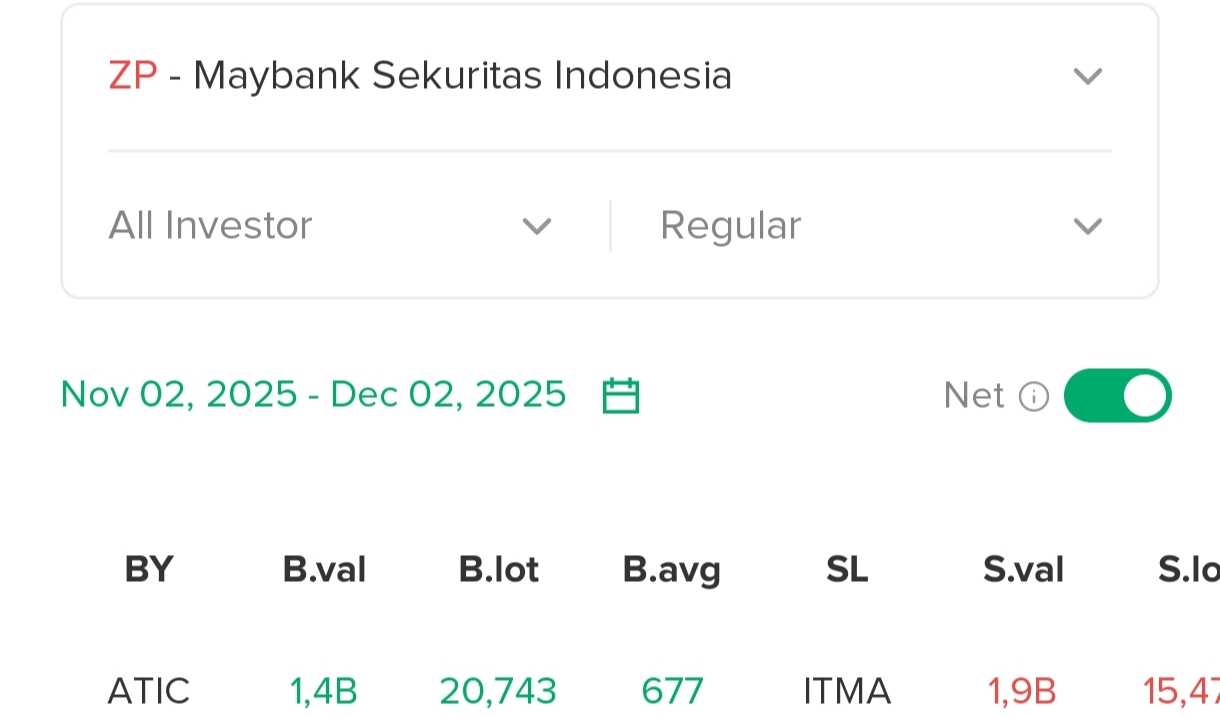Click the SL column header

point(847,570)
